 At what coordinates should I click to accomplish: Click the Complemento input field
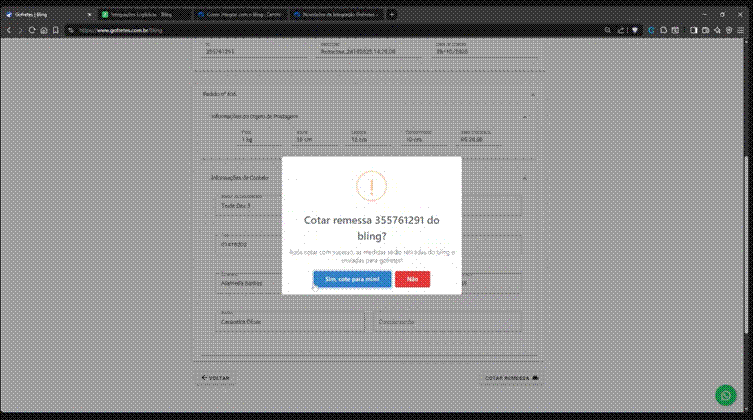[447, 322]
